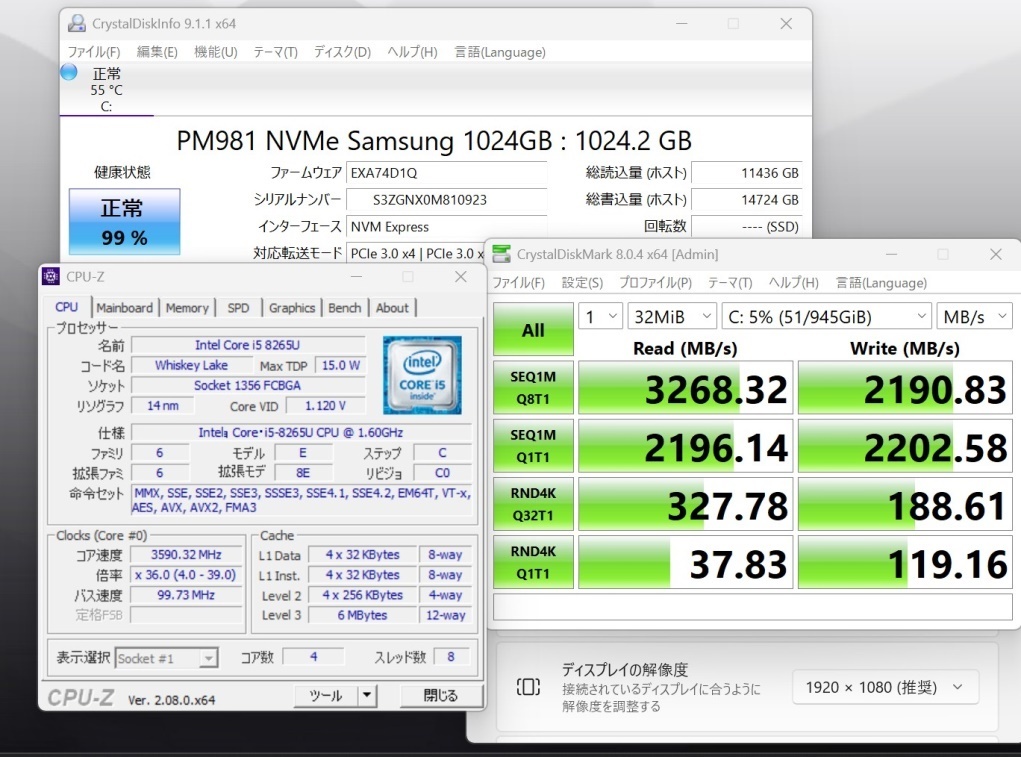
Task: Run all benchmarks with the All button
Action: pyautogui.click(x=533, y=329)
